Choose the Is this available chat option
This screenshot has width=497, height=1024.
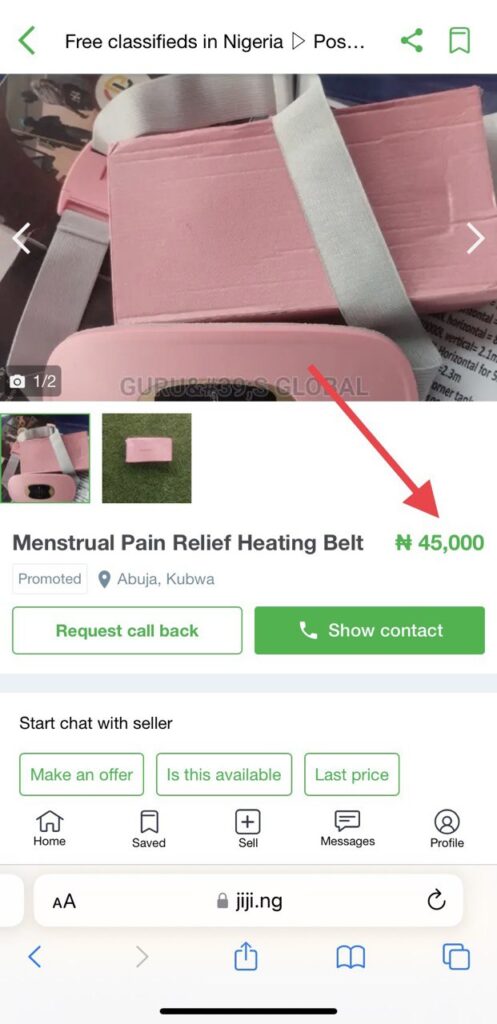pyautogui.click(x=224, y=775)
